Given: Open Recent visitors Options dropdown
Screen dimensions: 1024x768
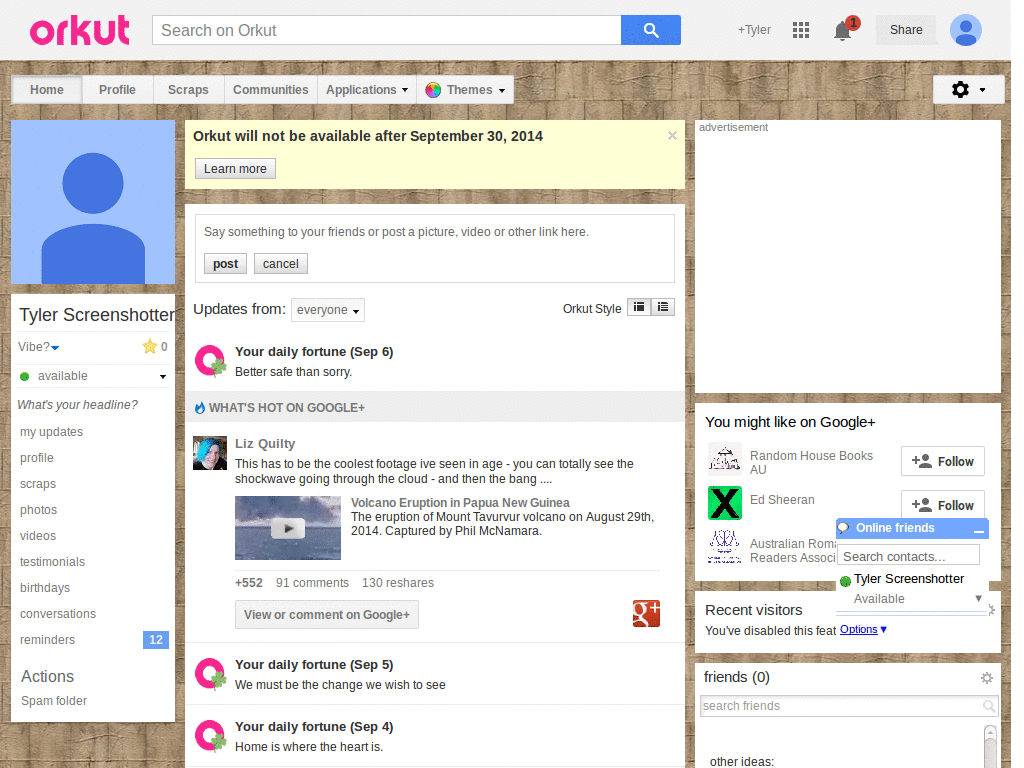Looking at the screenshot, I should pos(863,630).
